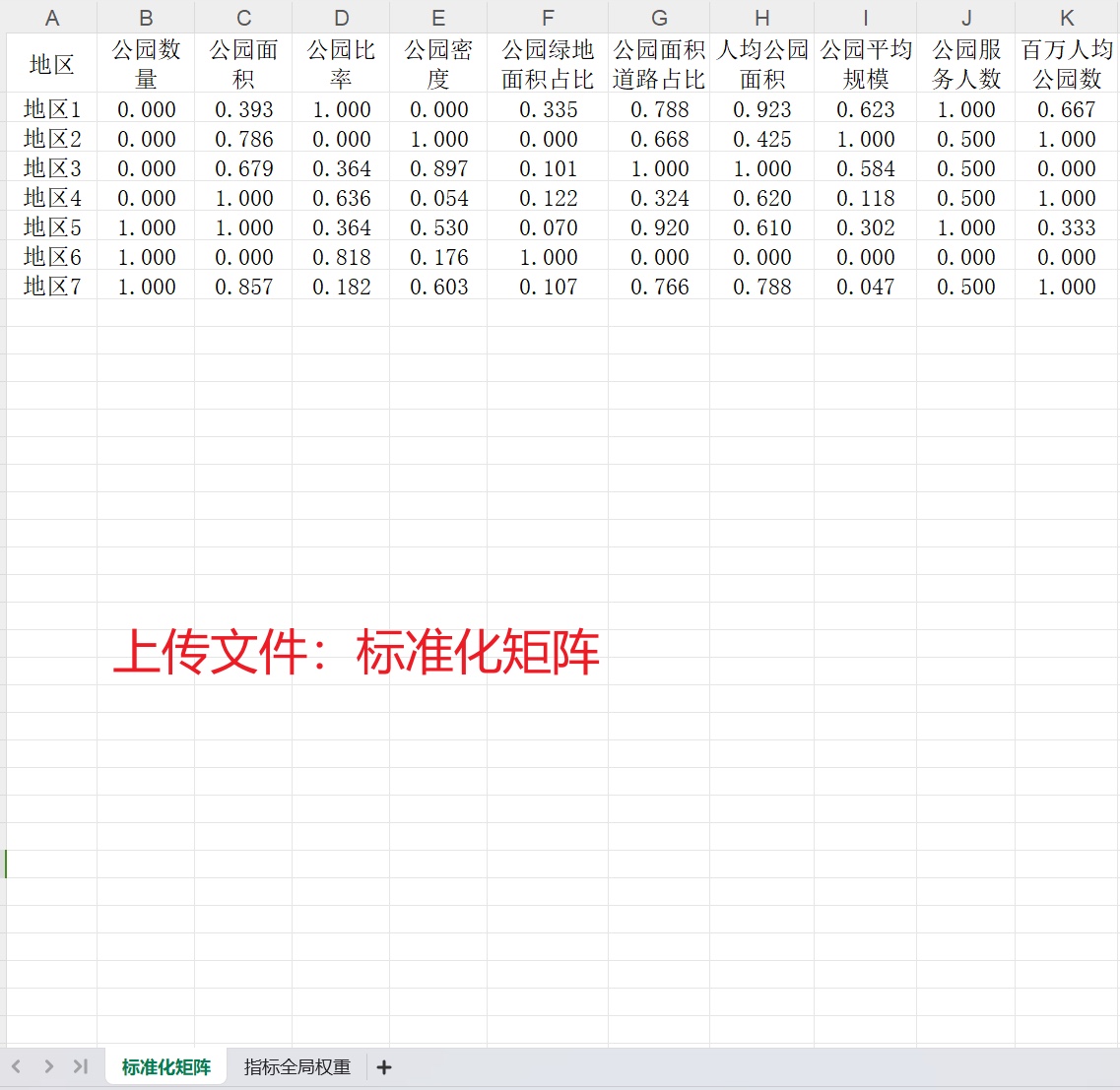Click cell 0.054 in 地区4 row
1120x1090 pixels.
(438, 198)
